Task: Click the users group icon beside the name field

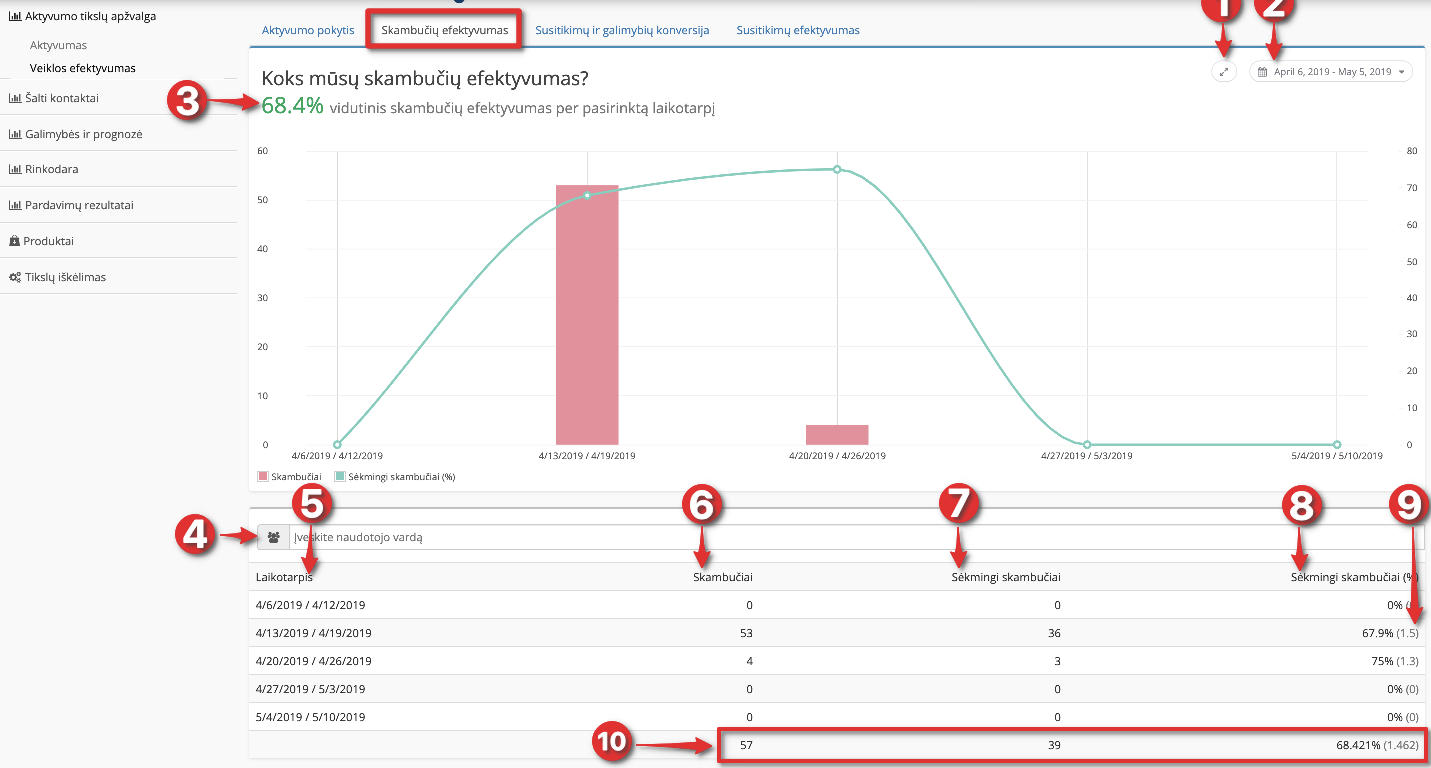Action: [273, 537]
